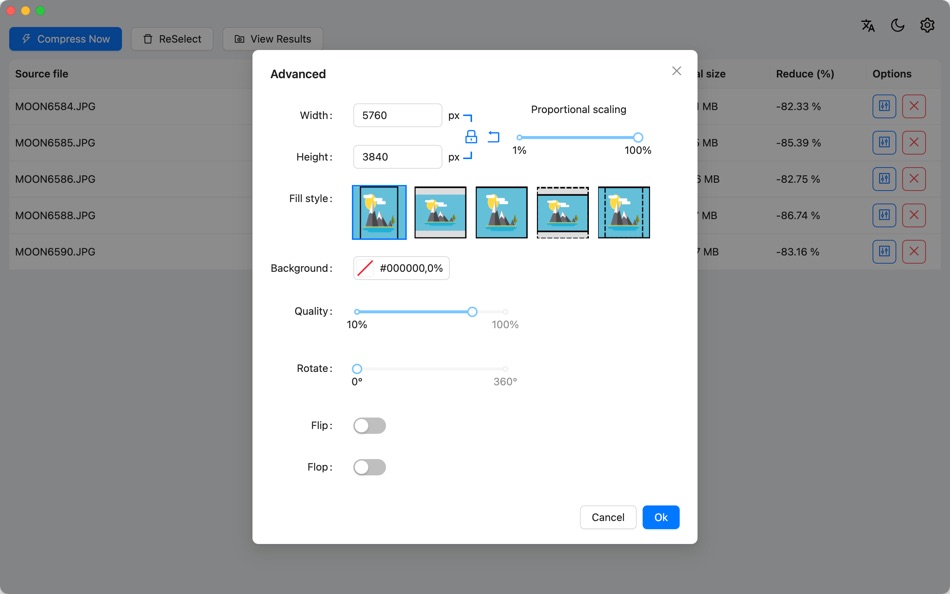Remove MOON6590.JPG using red X icon
Image resolution: width=950 pixels, height=594 pixels.
(913, 251)
